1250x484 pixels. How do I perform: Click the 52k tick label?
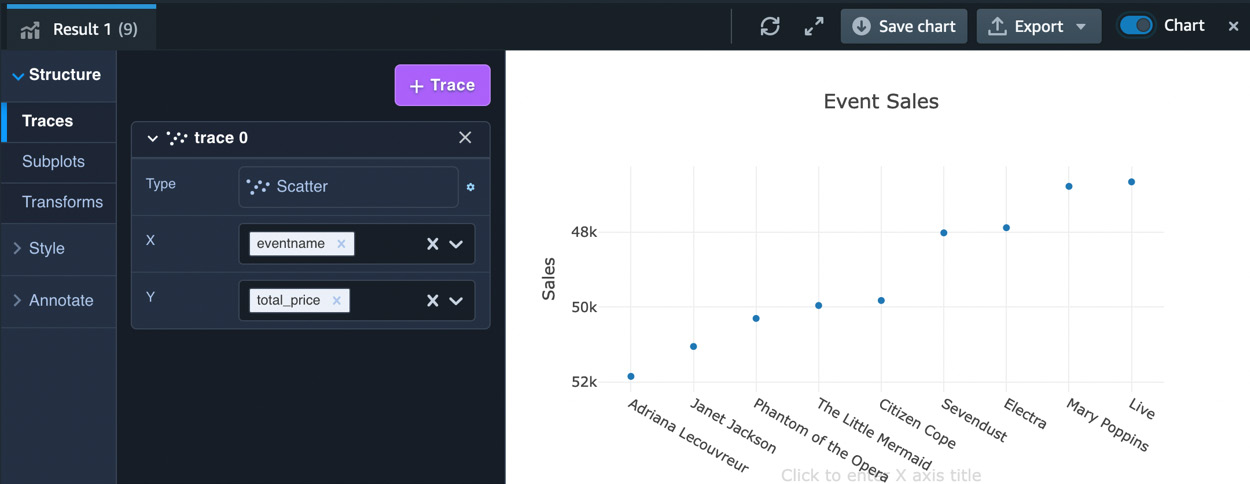coord(584,382)
